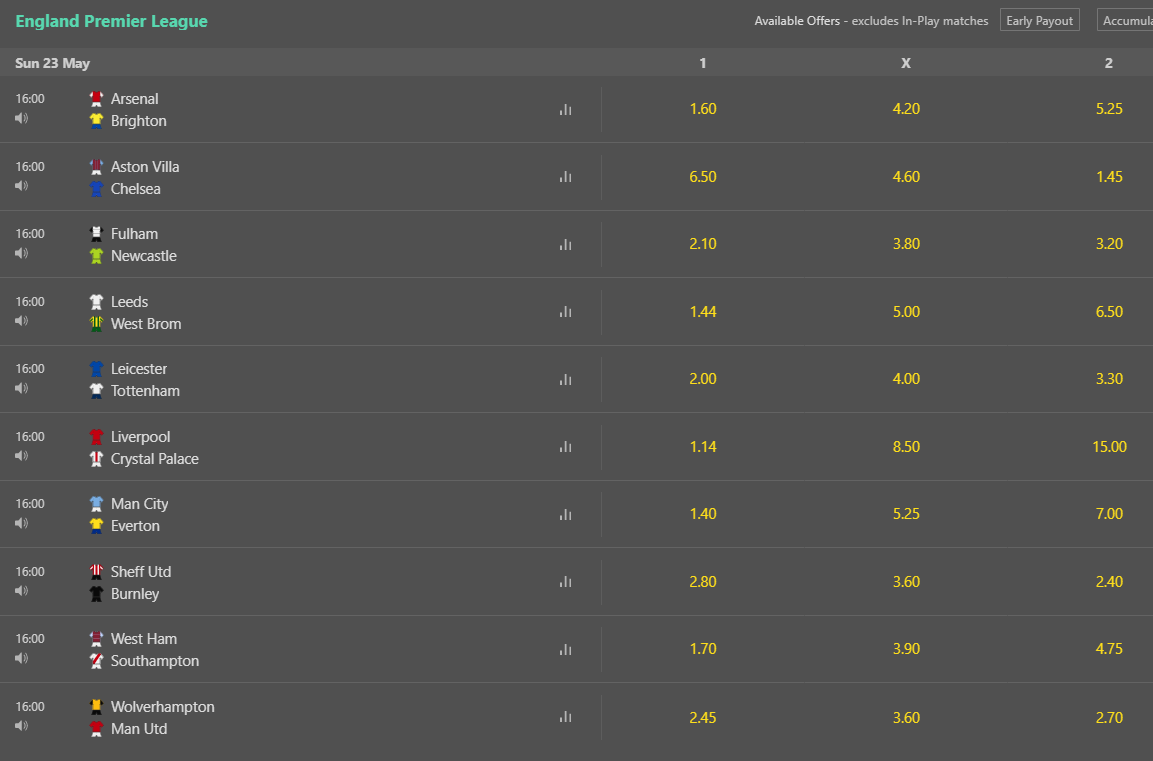Click sound icon under Liverpool match time
This screenshot has height=761, width=1153.
[21, 456]
